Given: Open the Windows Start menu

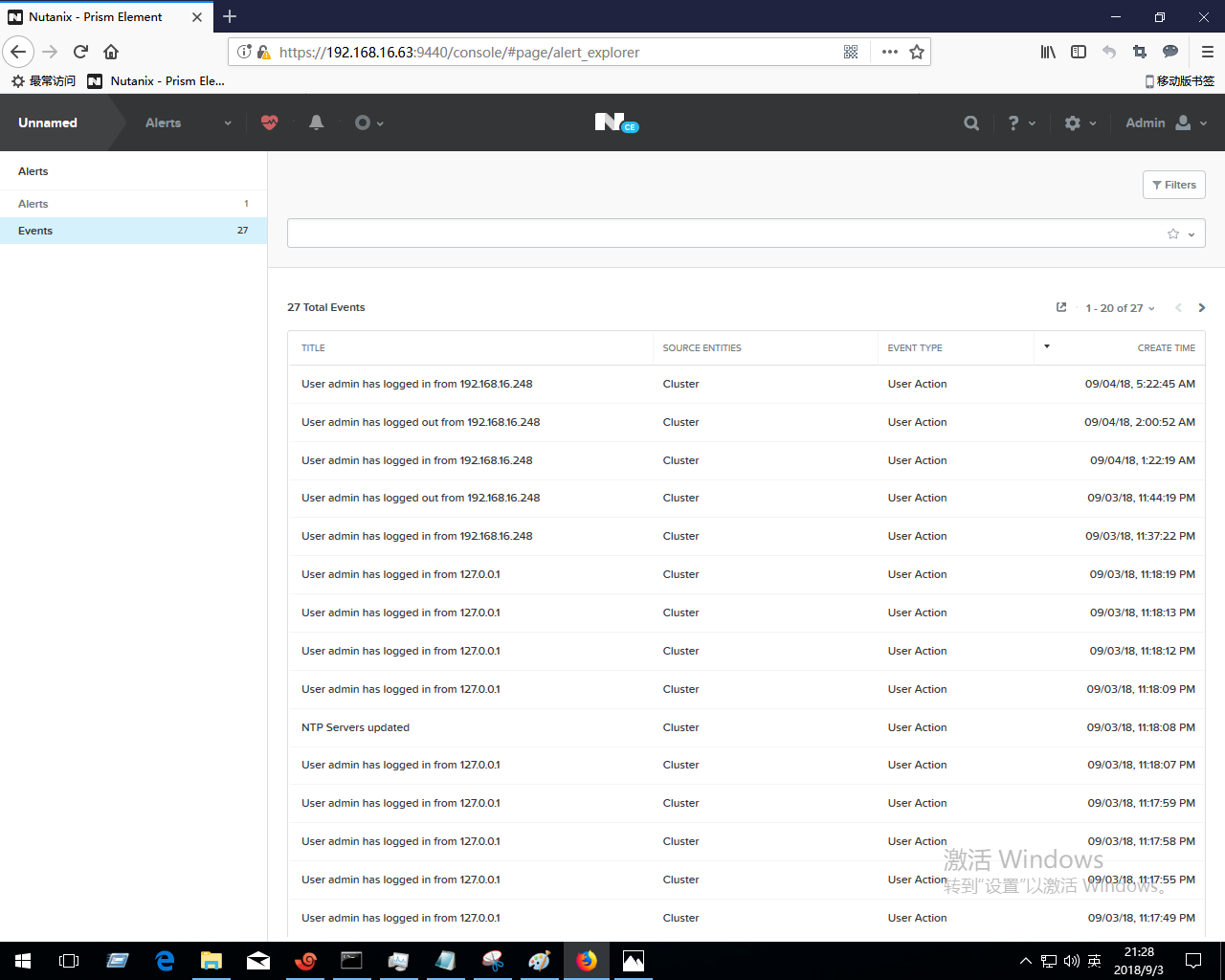Looking at the screenshot, I should pyautogui.click(x=23, y=961).
